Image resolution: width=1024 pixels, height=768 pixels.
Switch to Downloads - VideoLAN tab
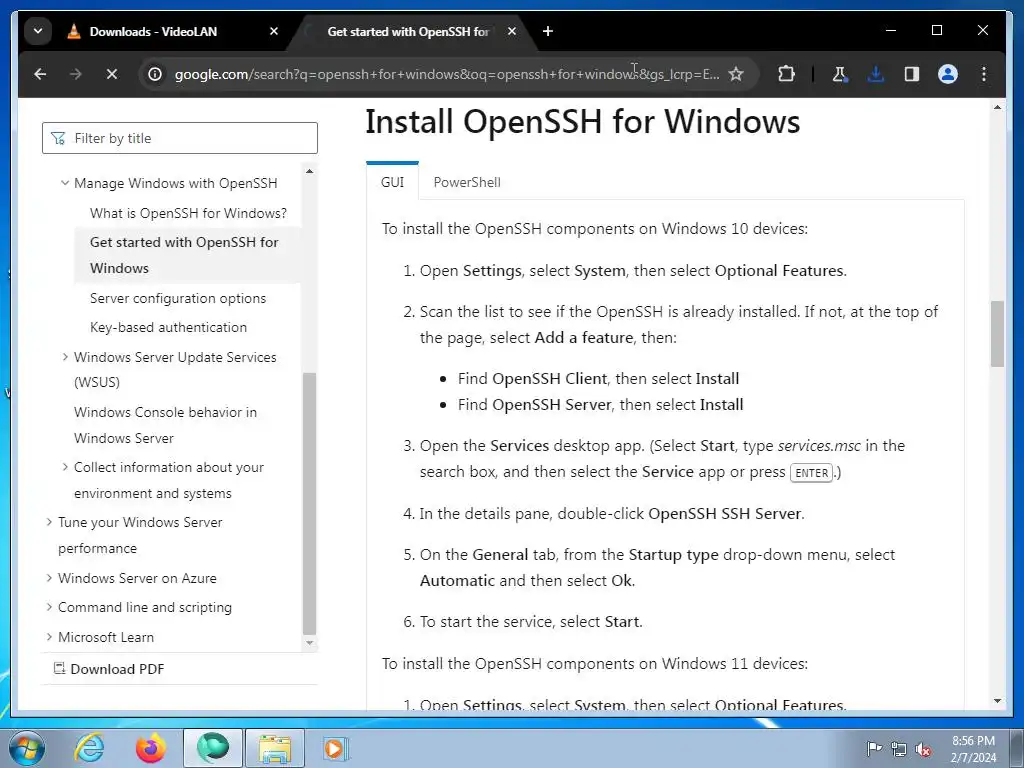[153, 31]
